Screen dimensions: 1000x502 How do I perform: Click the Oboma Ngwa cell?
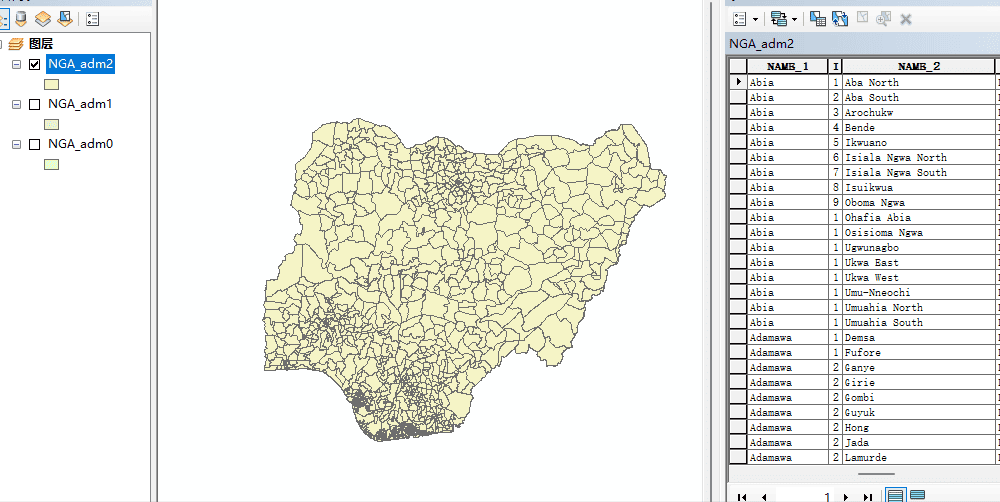(919, 202)
